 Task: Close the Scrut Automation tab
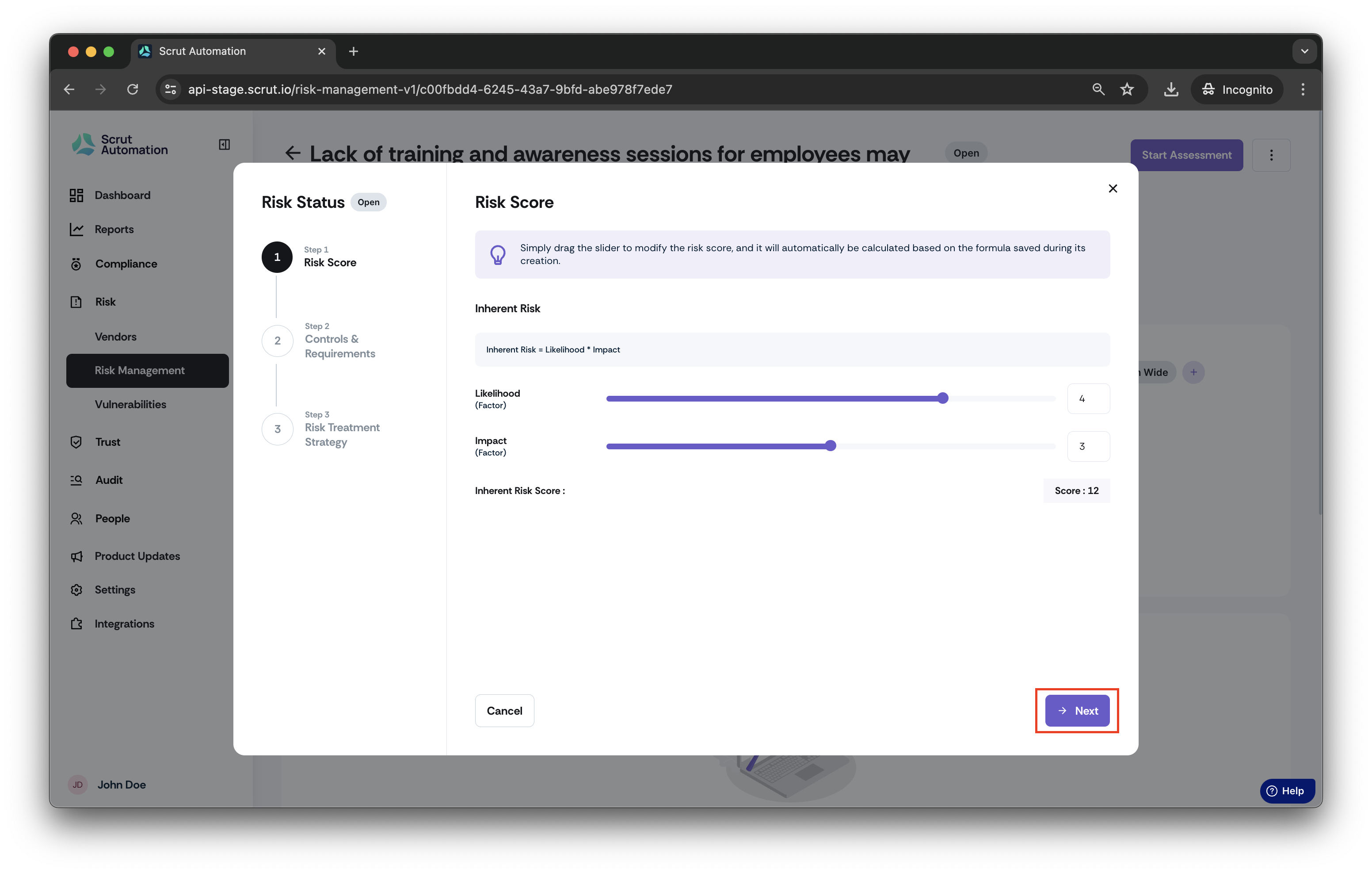321,51
